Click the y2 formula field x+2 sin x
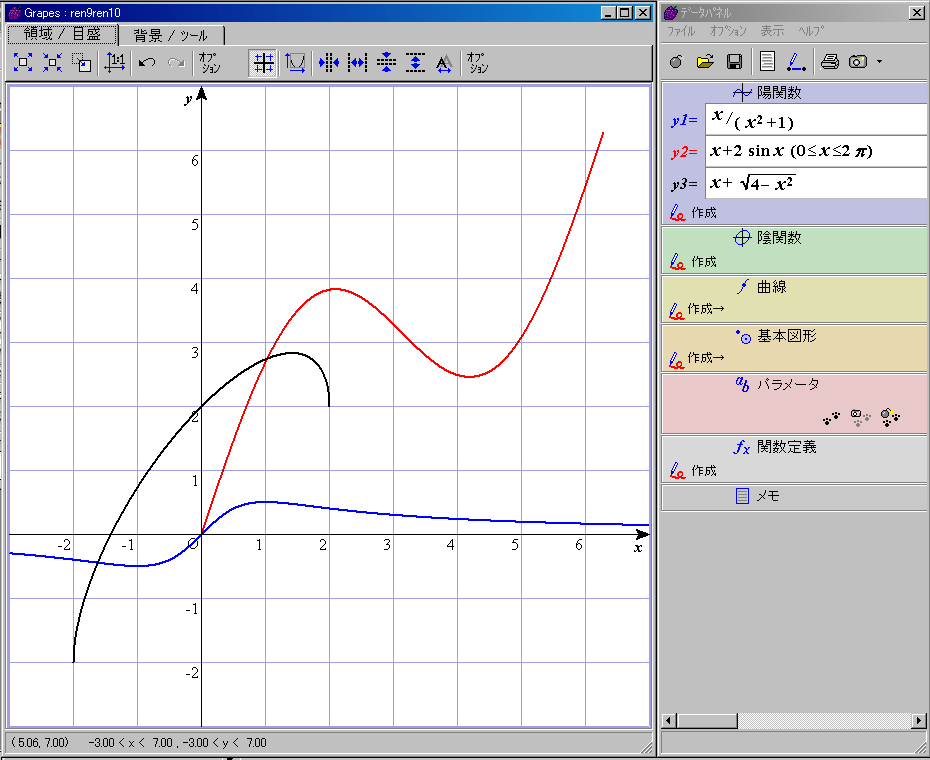This screenshot has height=760, width=930. [x=816, y=151]
